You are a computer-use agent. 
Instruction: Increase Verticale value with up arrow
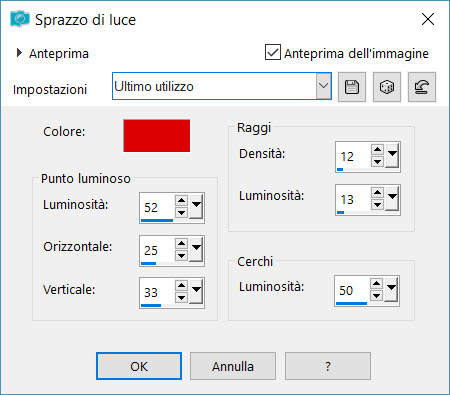tap(181, 285)
